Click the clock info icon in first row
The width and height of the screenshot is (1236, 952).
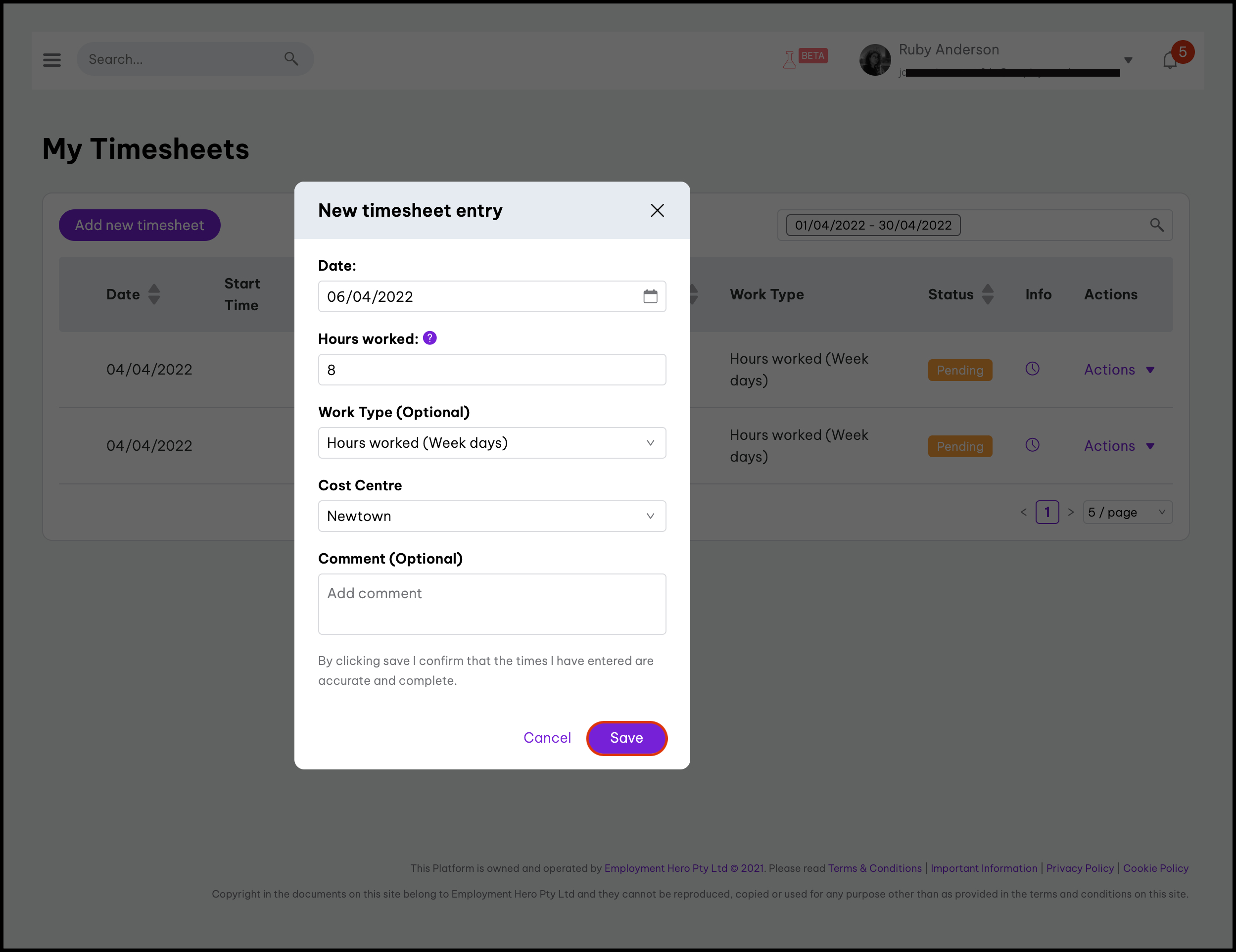pos(1032,369)
